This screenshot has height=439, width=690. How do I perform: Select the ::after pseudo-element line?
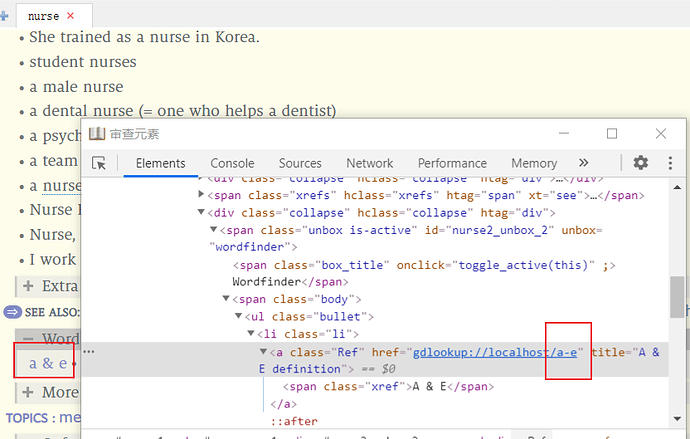pos(294,421)
